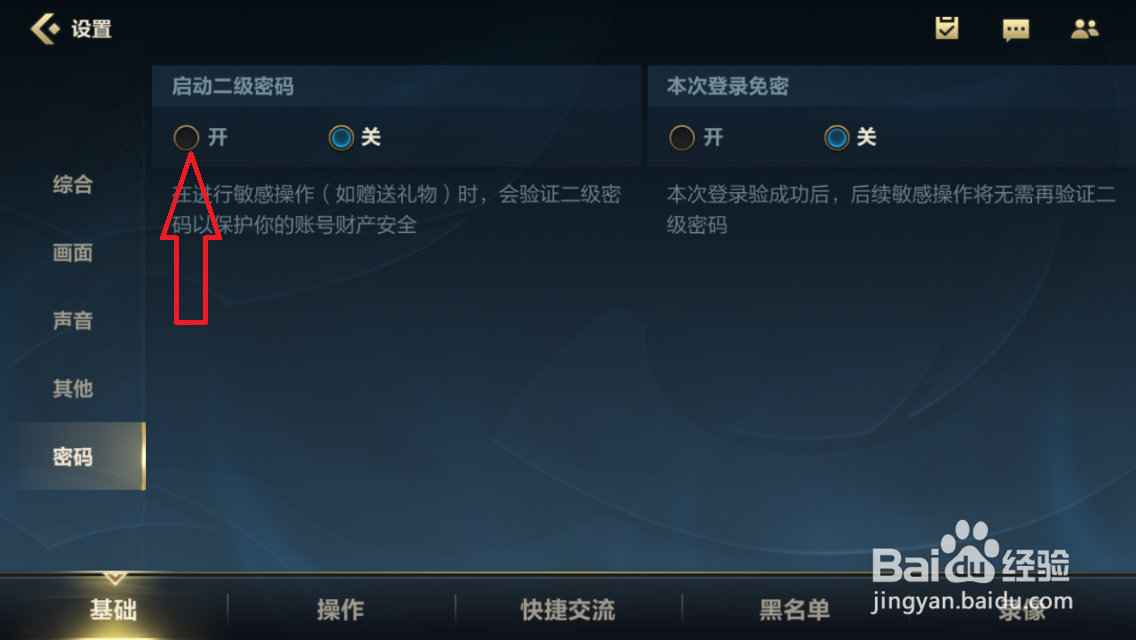The height and width of the screenshot is (640, 1136).
Task: Open the friends list icon
Action: point(1085,29)
